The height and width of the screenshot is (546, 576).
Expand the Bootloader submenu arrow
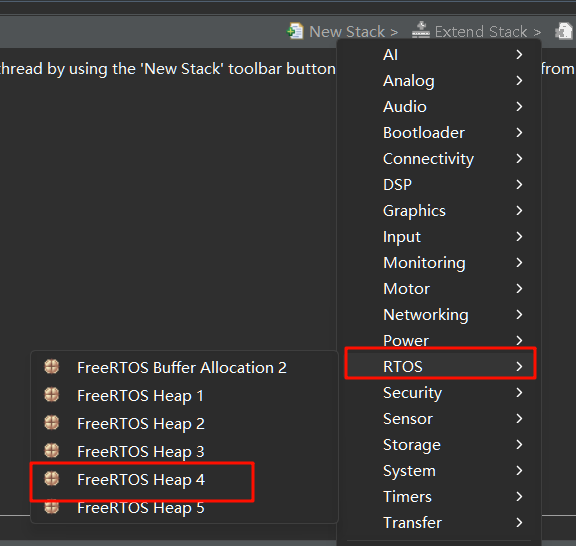coord(519,133)
